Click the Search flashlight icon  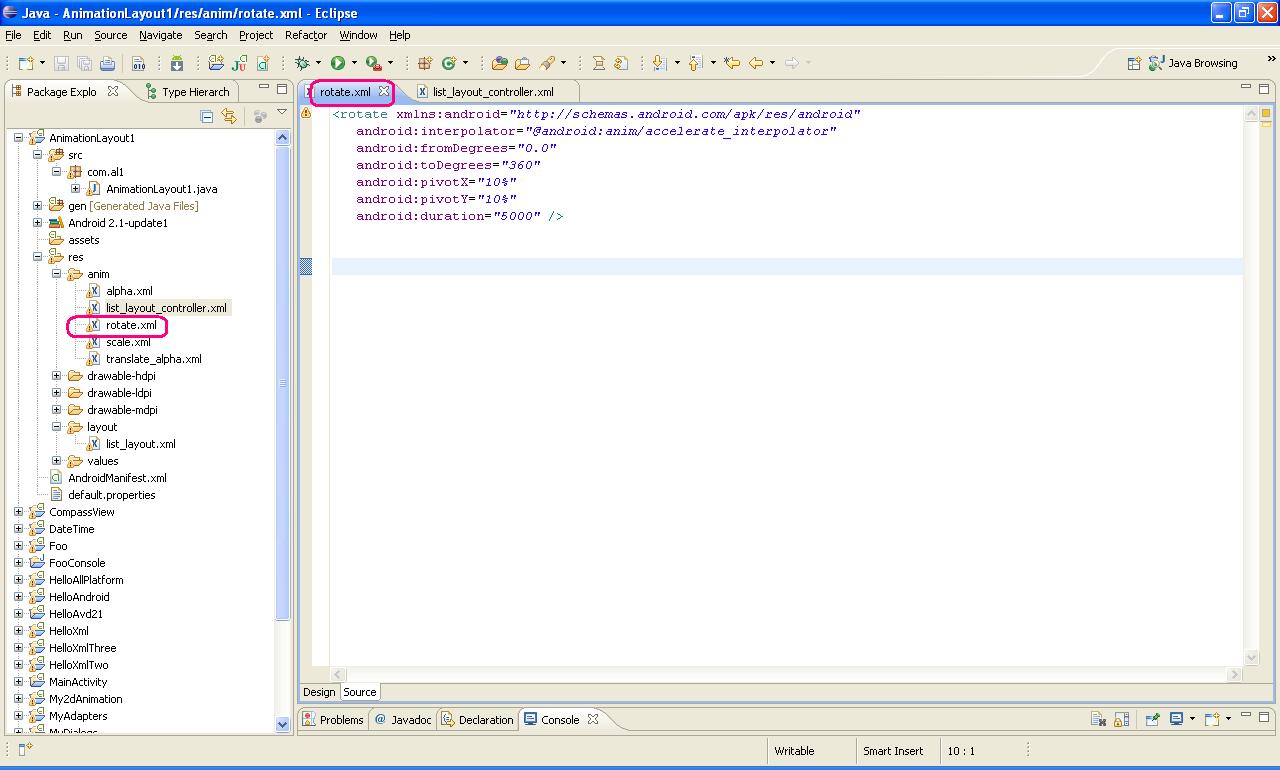pyautogui.click(x=548, y=63)
